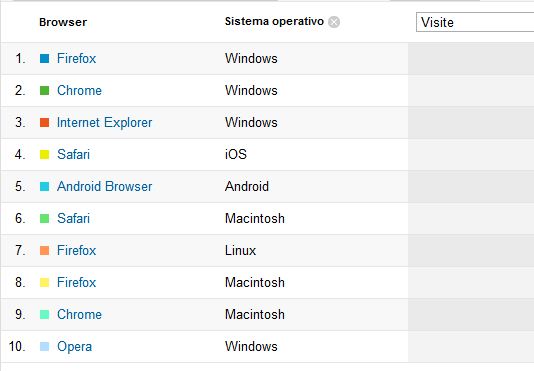This screenshot has width=534, height=371.
Task: Click the orange-red swatch beside Internet Explorer
Action: [x=45, y=122]
